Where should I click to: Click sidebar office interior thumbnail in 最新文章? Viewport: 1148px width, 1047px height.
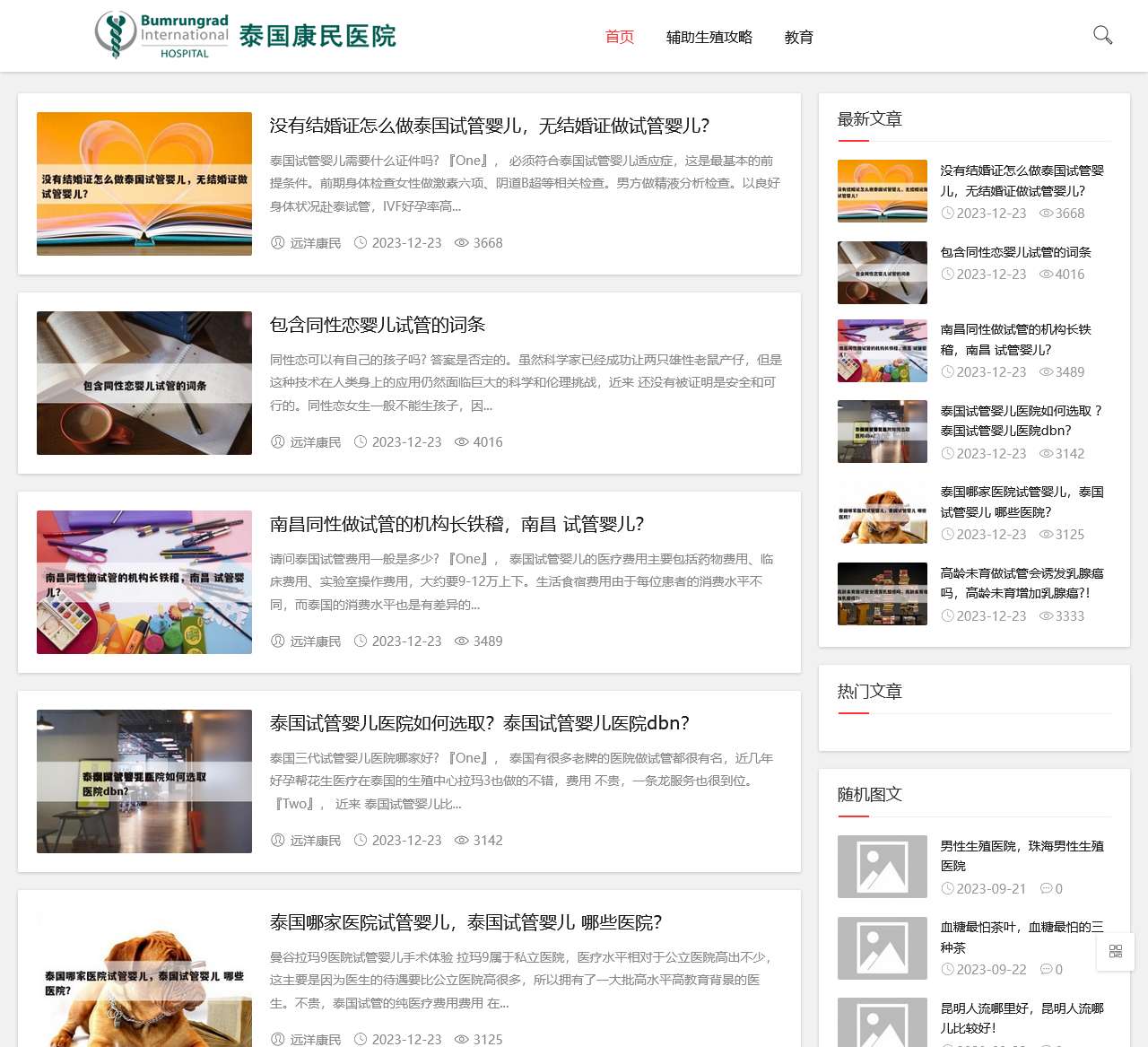pyautogui.click(x=883, y=432)
